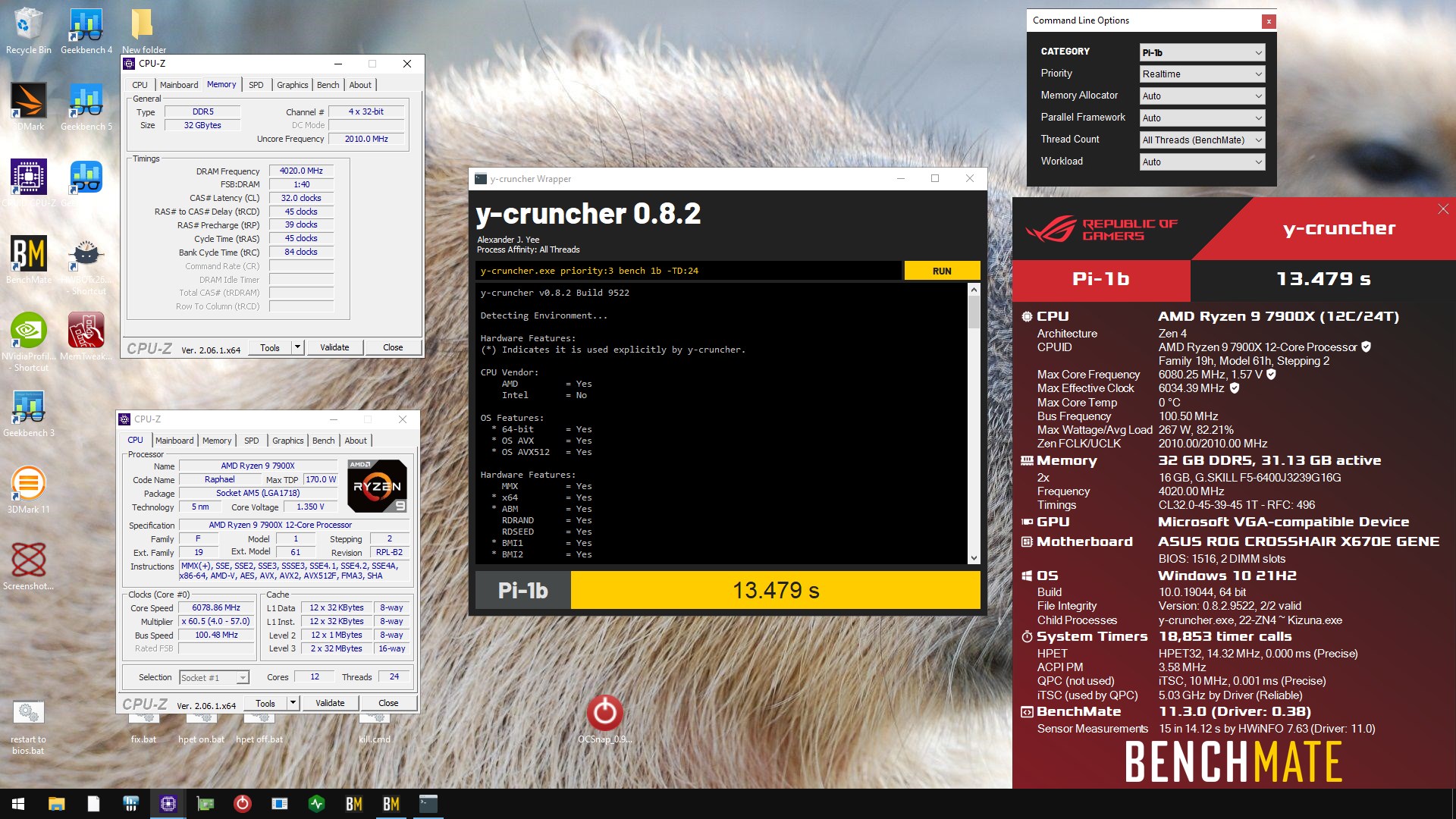Click the Uncore Frequency 2010.0 MHz value
1456x819 pixels.
coord(366,139)
